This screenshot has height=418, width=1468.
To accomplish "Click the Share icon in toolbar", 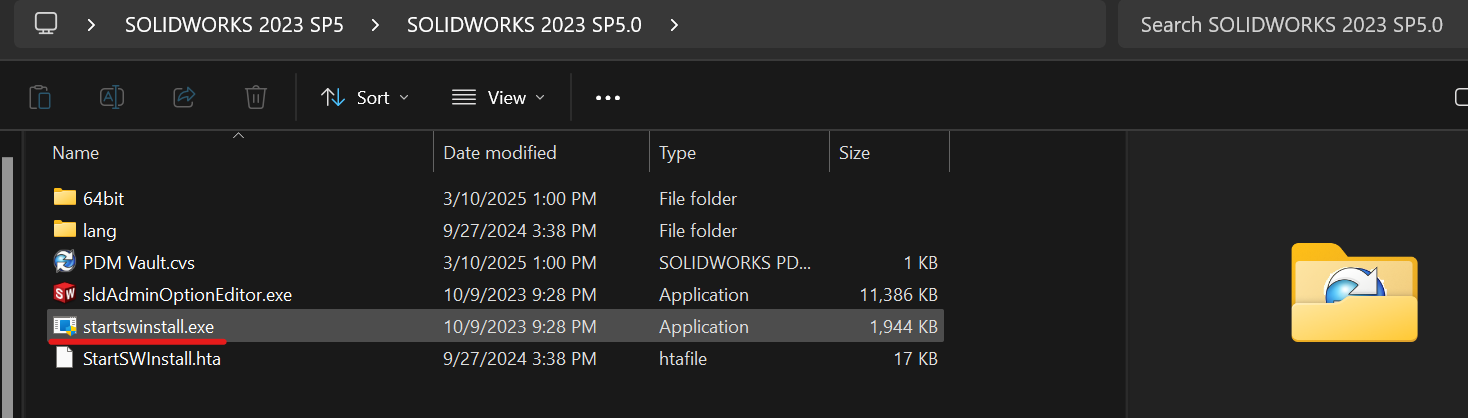I will [184, 97].
